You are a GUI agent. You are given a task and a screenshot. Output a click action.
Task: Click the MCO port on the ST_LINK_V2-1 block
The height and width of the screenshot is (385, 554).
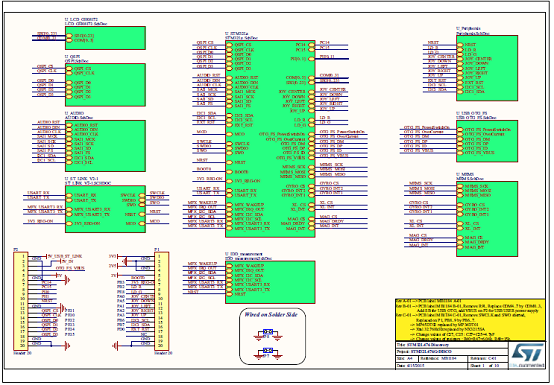click(x=141, y=223)
